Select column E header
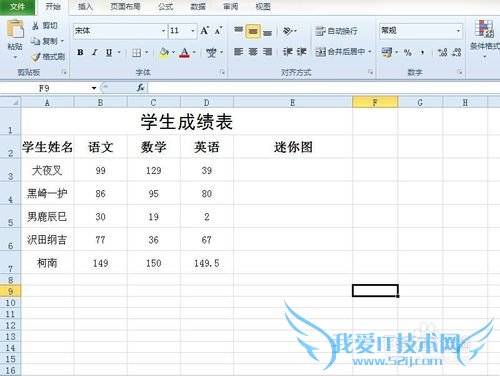500x376 pixels. point(293,102)
